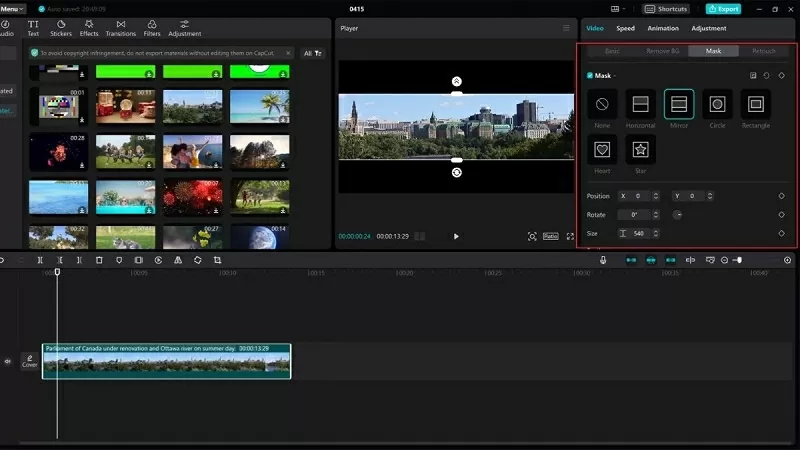Select the Rectangle mask shape
This screenshot has height=450, width=800.
[756, 104]
